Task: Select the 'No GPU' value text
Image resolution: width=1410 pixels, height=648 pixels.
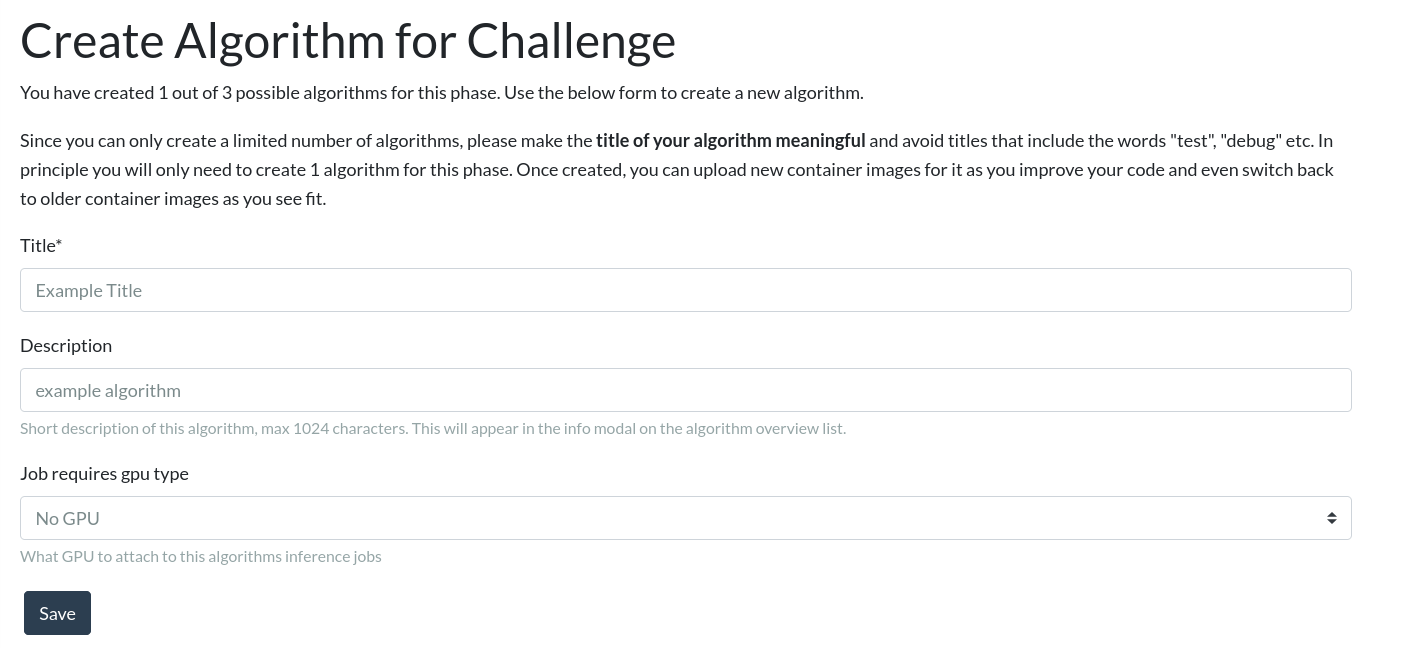Action: pos(67,518)
